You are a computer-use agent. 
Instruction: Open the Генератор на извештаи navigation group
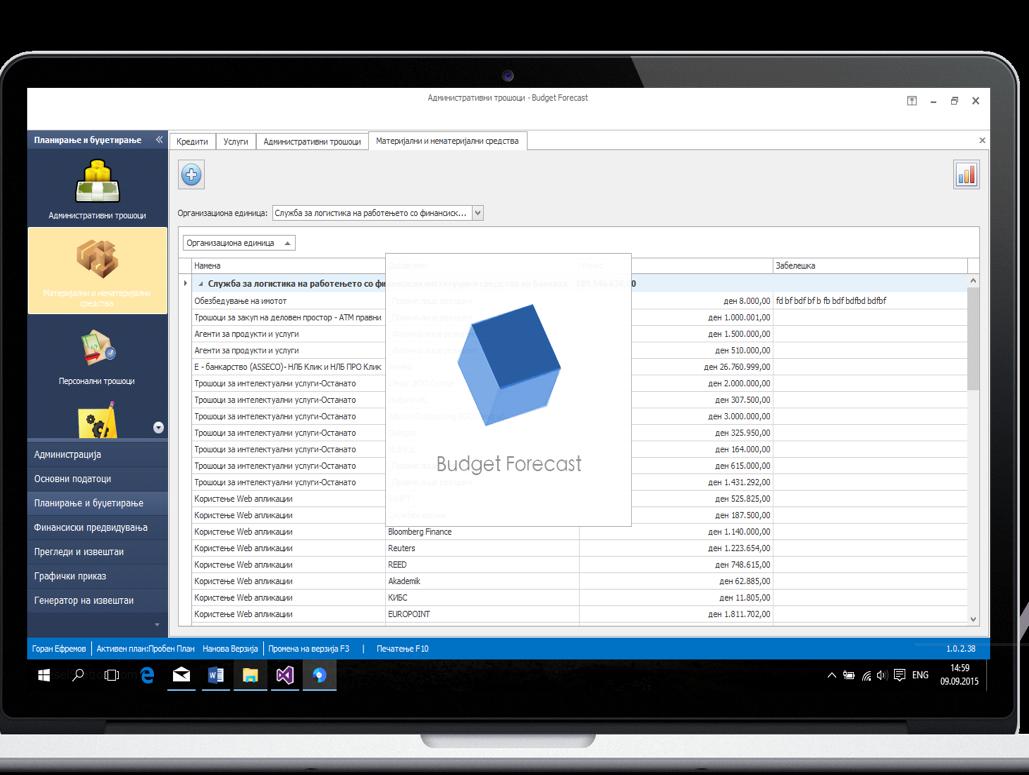click(x=97, y=600)
